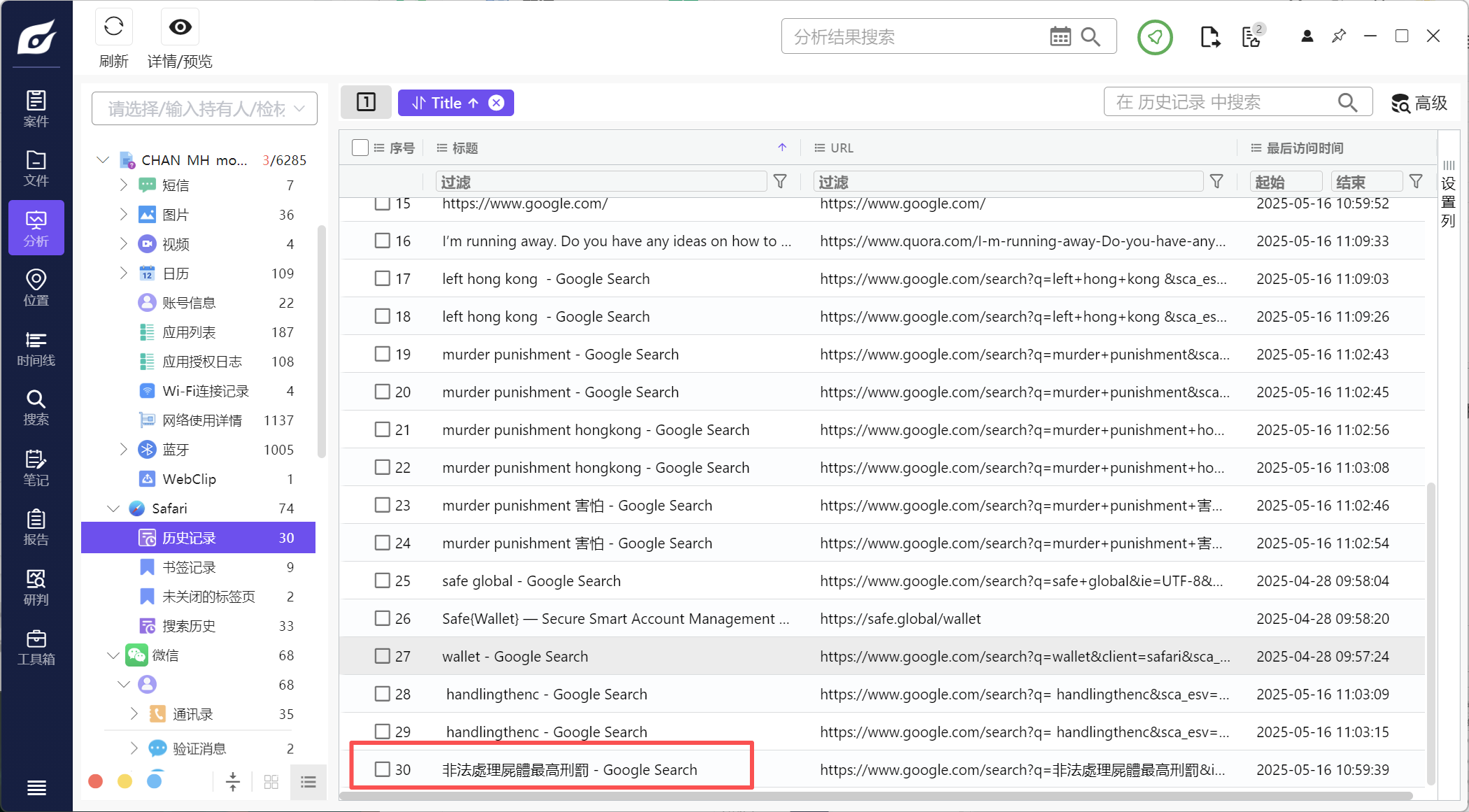Click the 刷新 refresh icon
The width and height of the screenshot is (1469, 812).
(x=113, y=28)
